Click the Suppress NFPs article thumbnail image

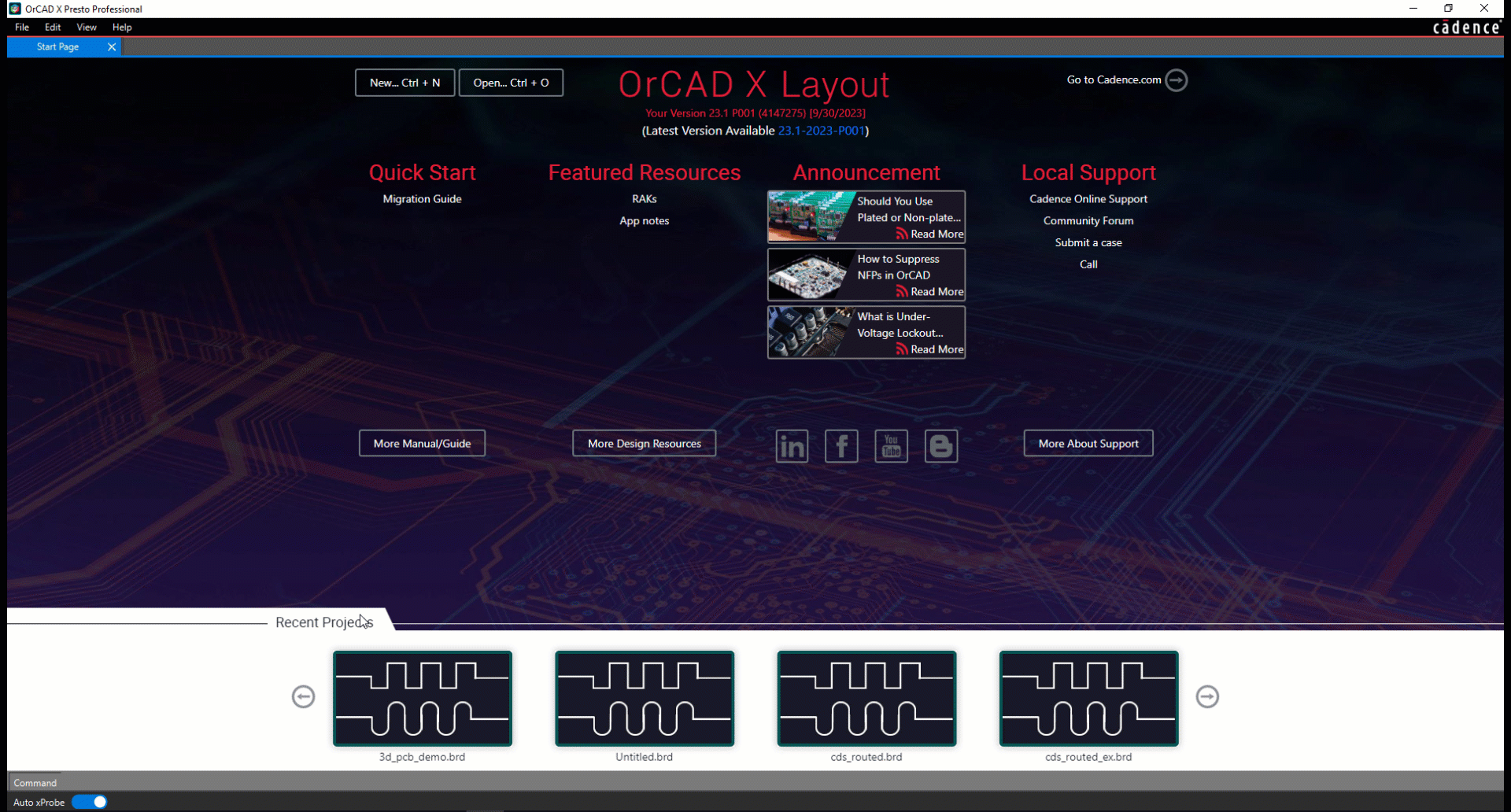point(811,275)
